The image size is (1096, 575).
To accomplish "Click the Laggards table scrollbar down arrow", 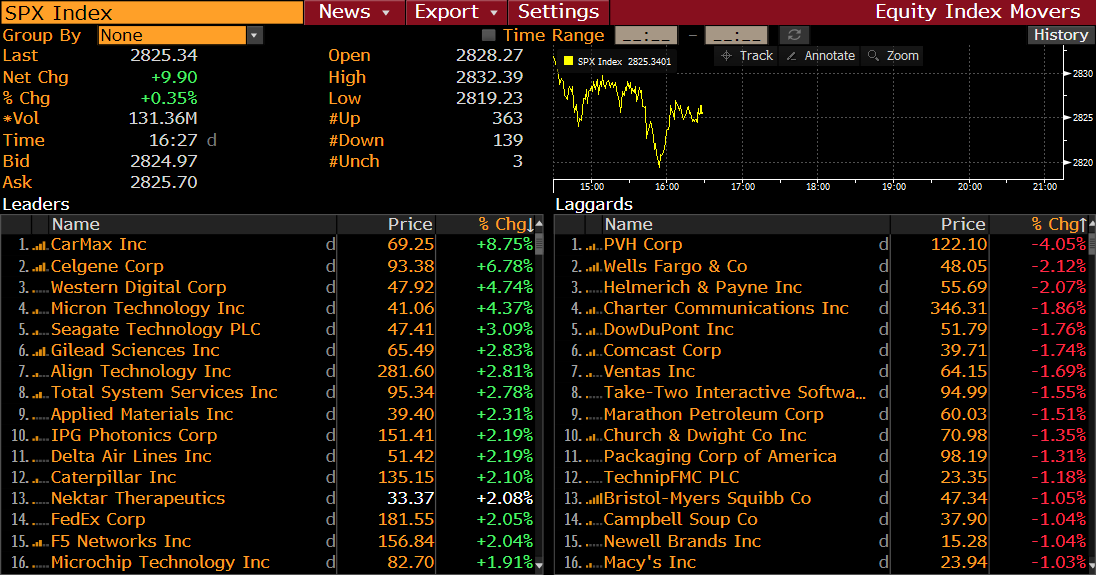I will pos(1092,565).
